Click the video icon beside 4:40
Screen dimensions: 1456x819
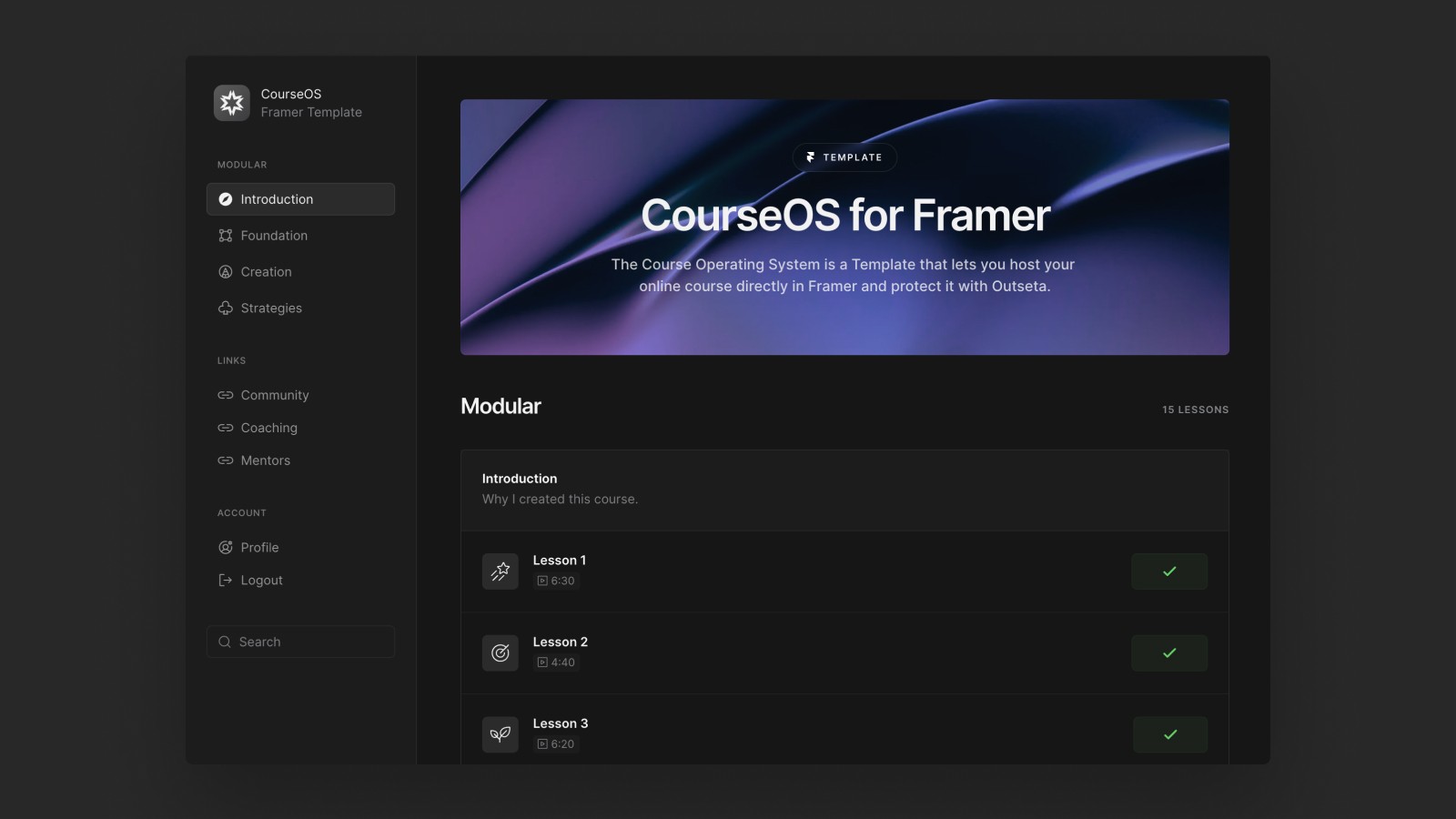(x=542, y=662)
